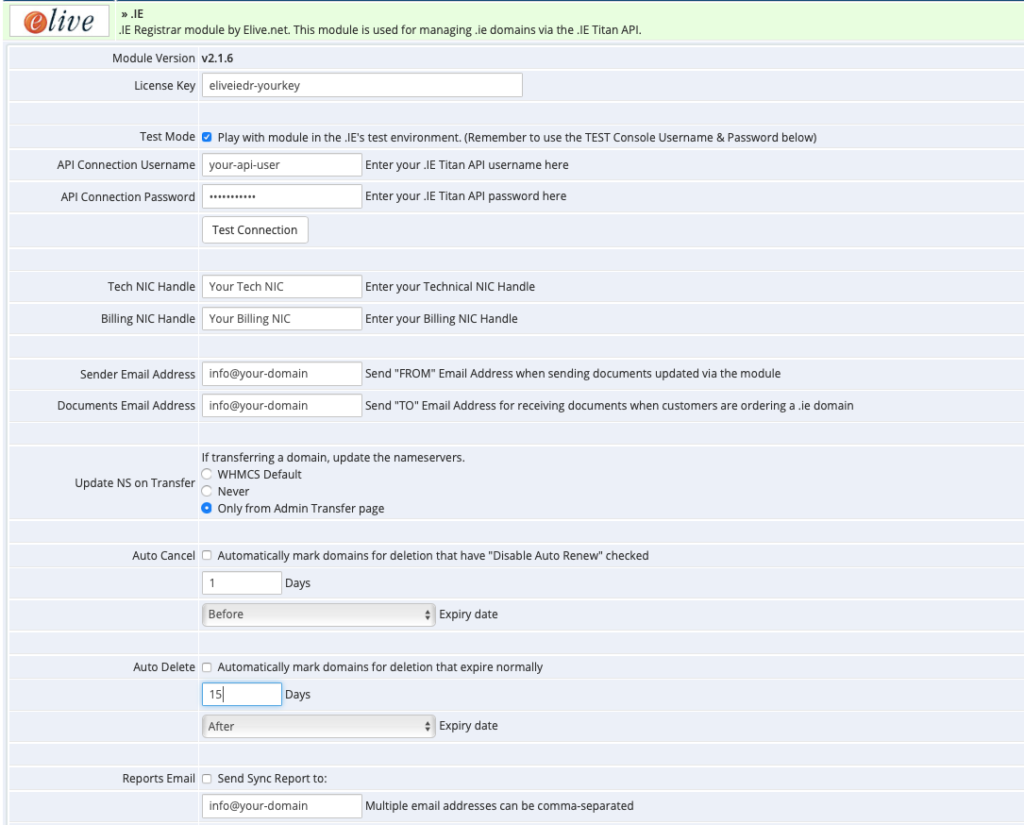Click the Documents Email Address field
Viewport: 1024px width, 825px height.
click(281, 406)
